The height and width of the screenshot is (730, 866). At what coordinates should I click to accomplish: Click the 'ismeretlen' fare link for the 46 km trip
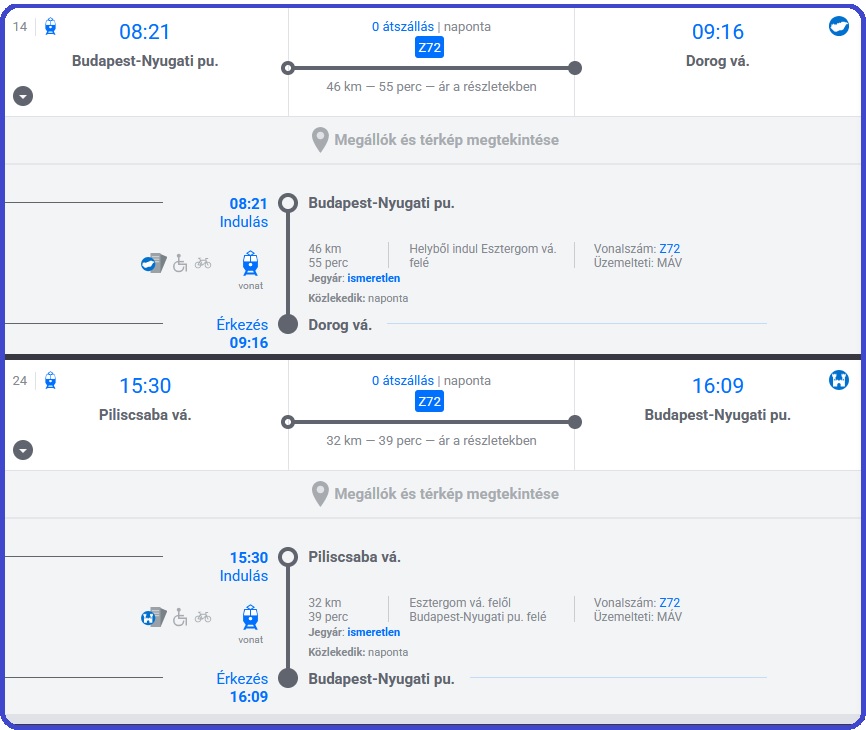pos(373,278)
